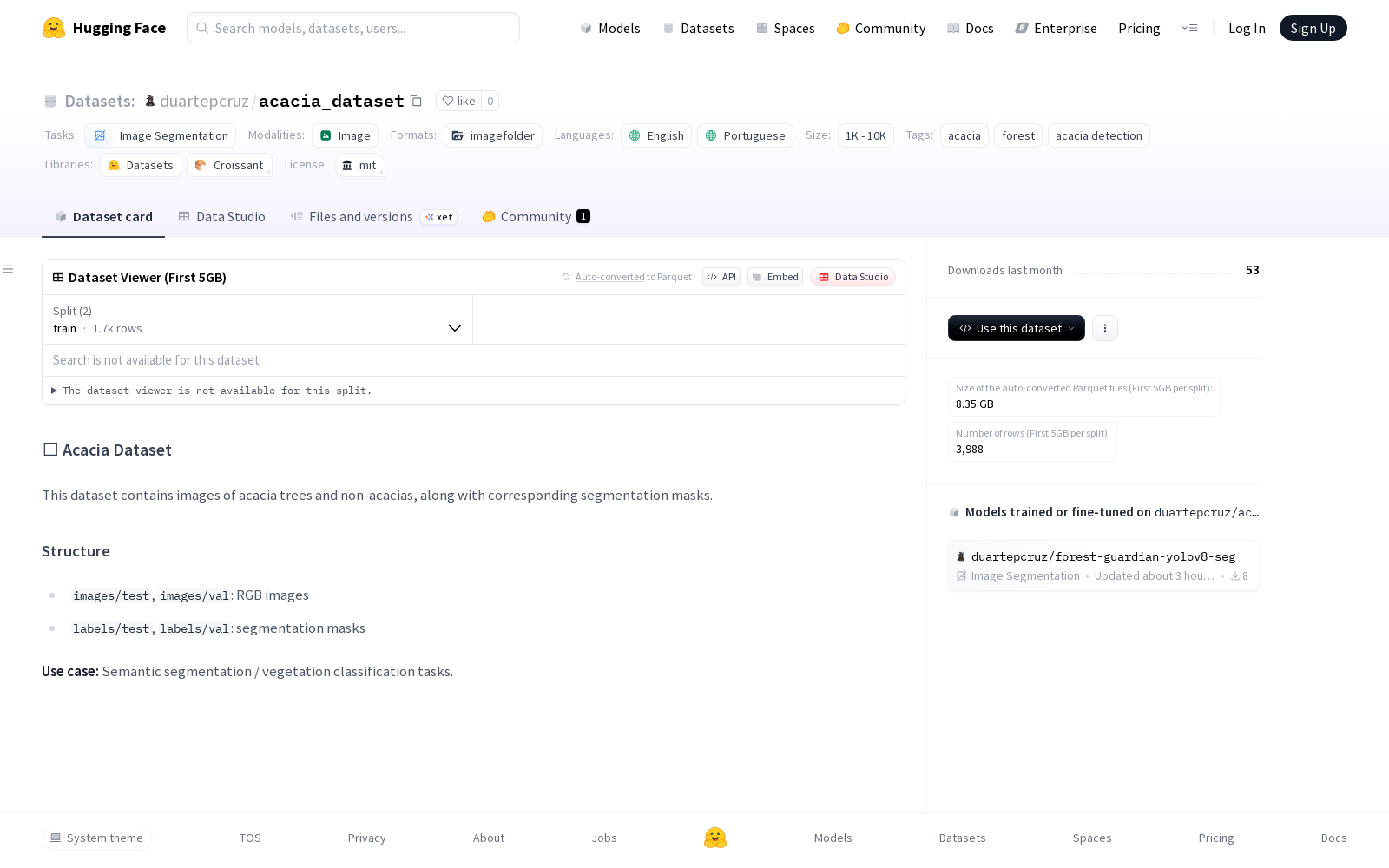This screenshot has height=868, width=1389.
Task: Click Jobs in the footer
Action: [604, 838]
